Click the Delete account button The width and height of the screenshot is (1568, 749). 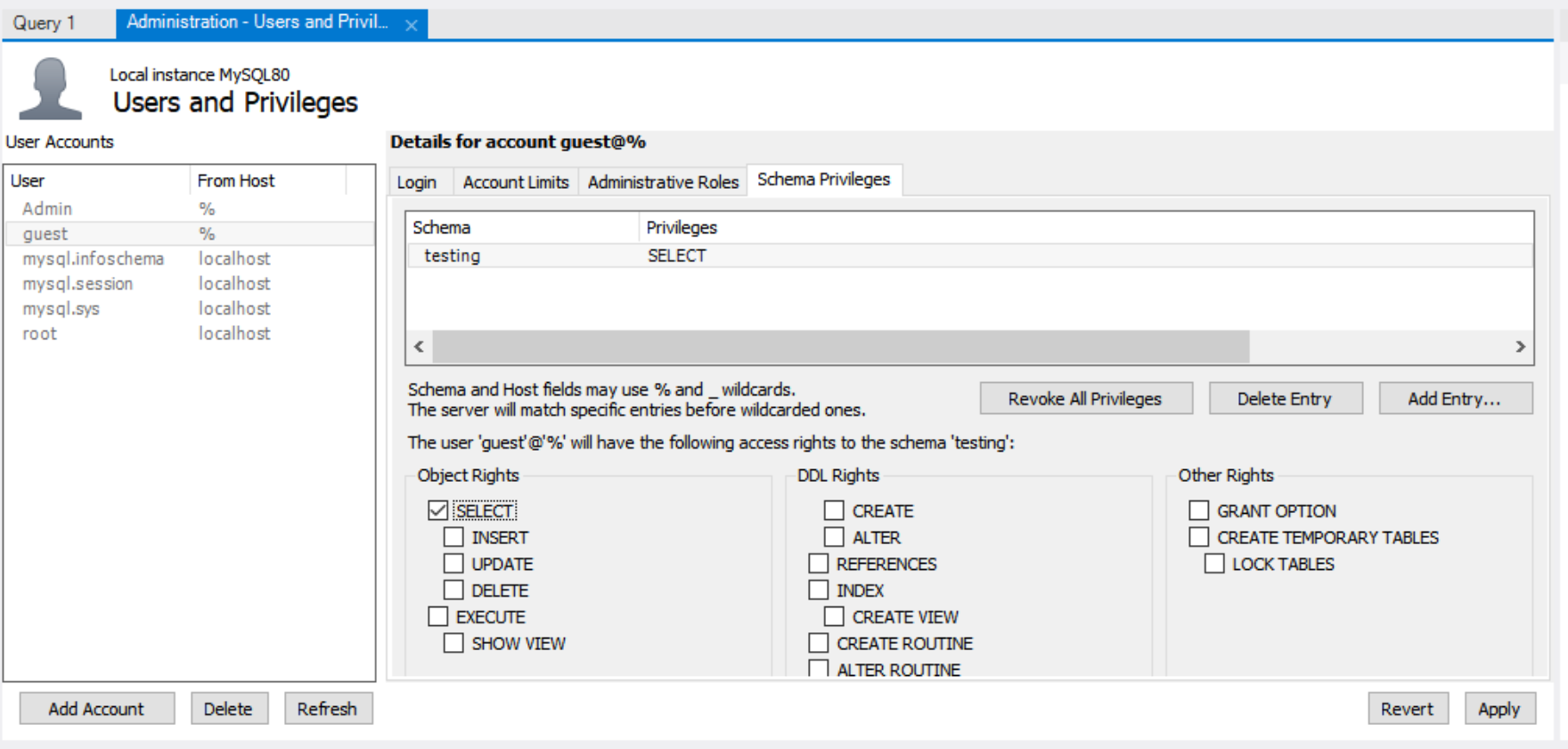pos(228,709)
